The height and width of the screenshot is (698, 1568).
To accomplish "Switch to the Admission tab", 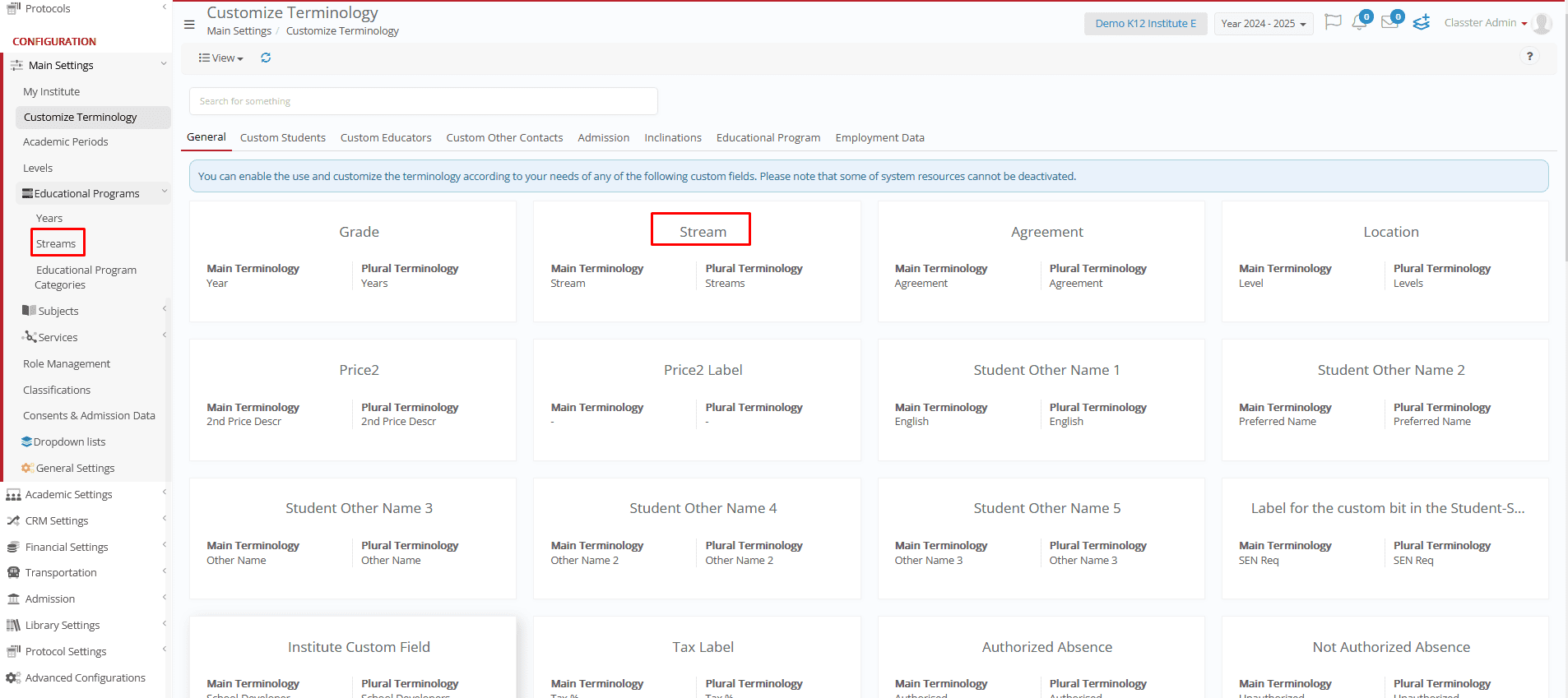I will pos(604,138).
